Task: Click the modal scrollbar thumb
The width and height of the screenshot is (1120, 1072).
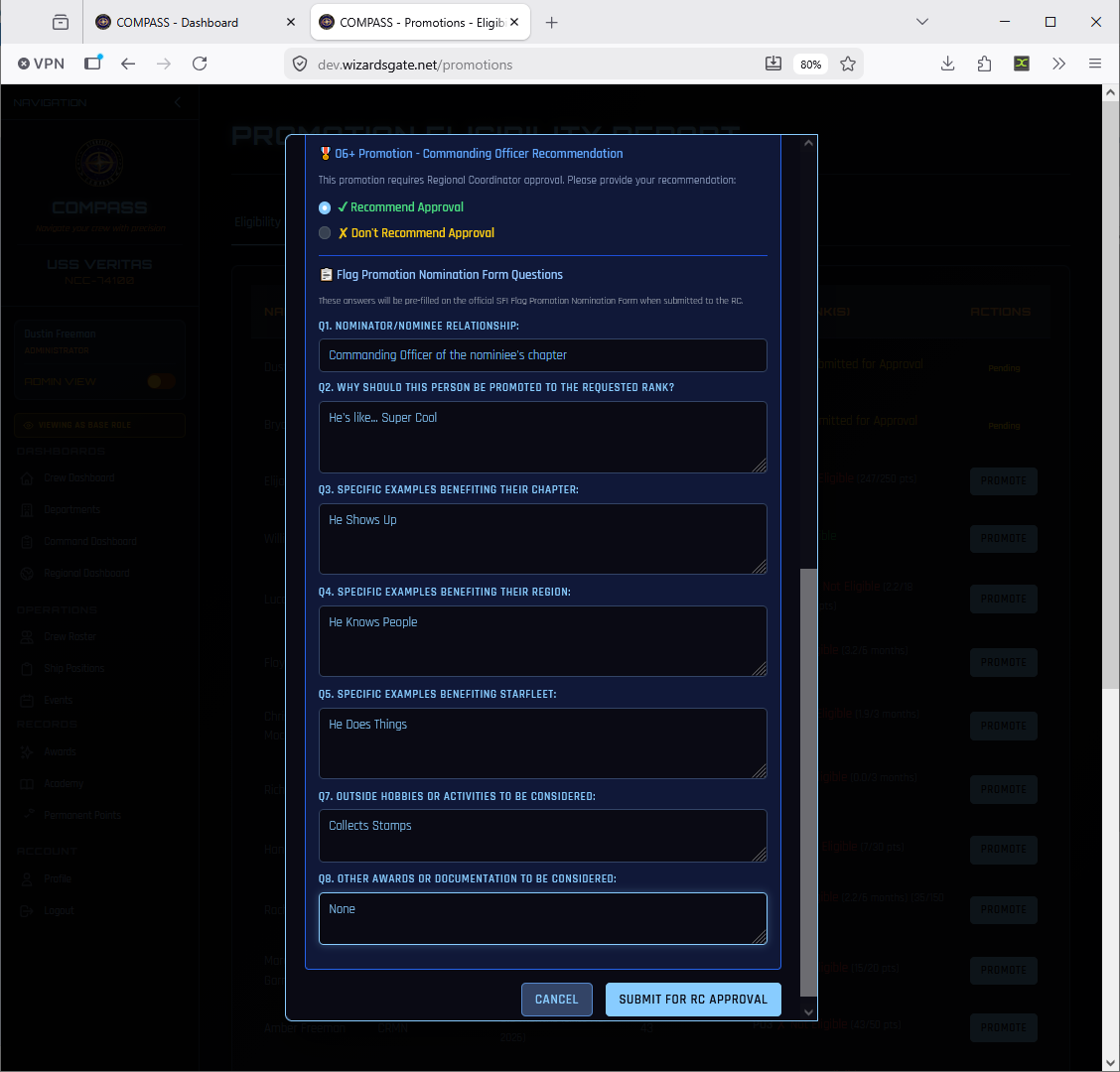Action: coord(808,782)
